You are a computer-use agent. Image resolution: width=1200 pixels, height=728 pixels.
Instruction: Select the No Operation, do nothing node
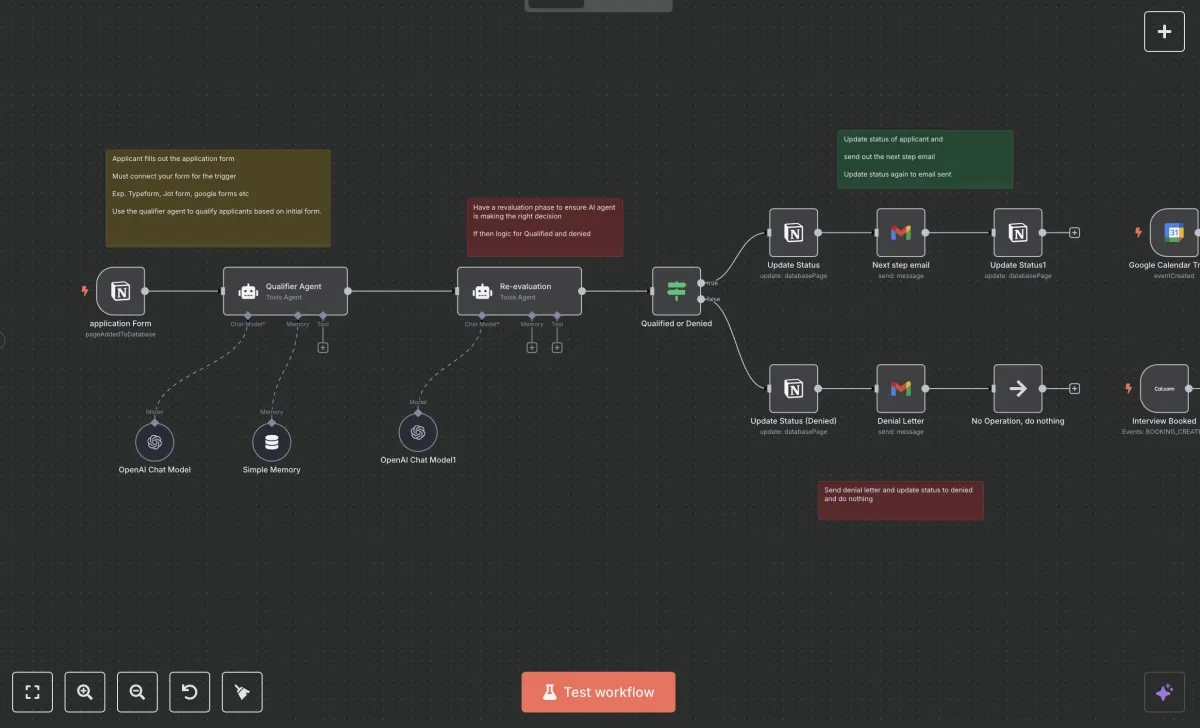(1018, 389)
